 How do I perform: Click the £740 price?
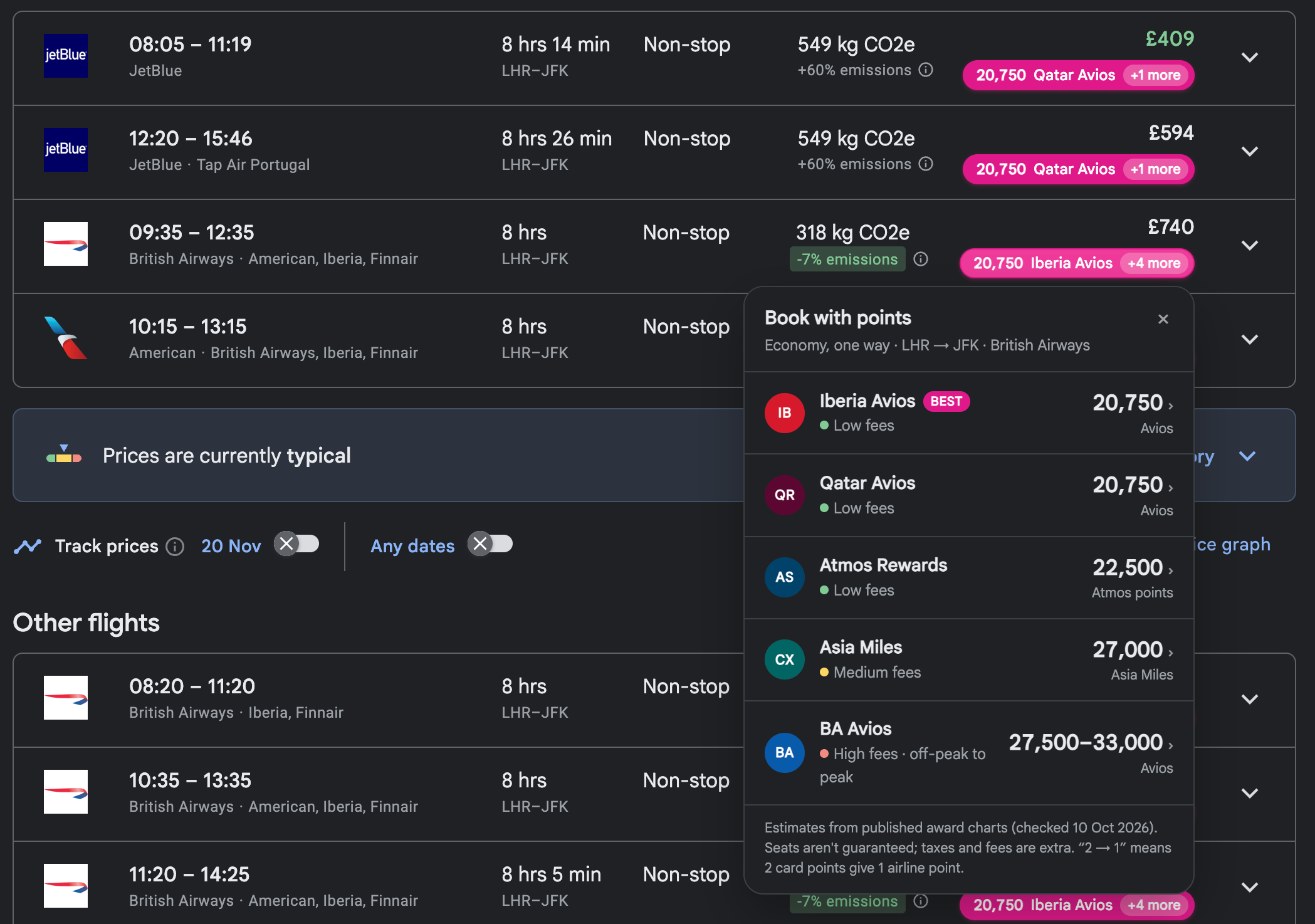1170,227
